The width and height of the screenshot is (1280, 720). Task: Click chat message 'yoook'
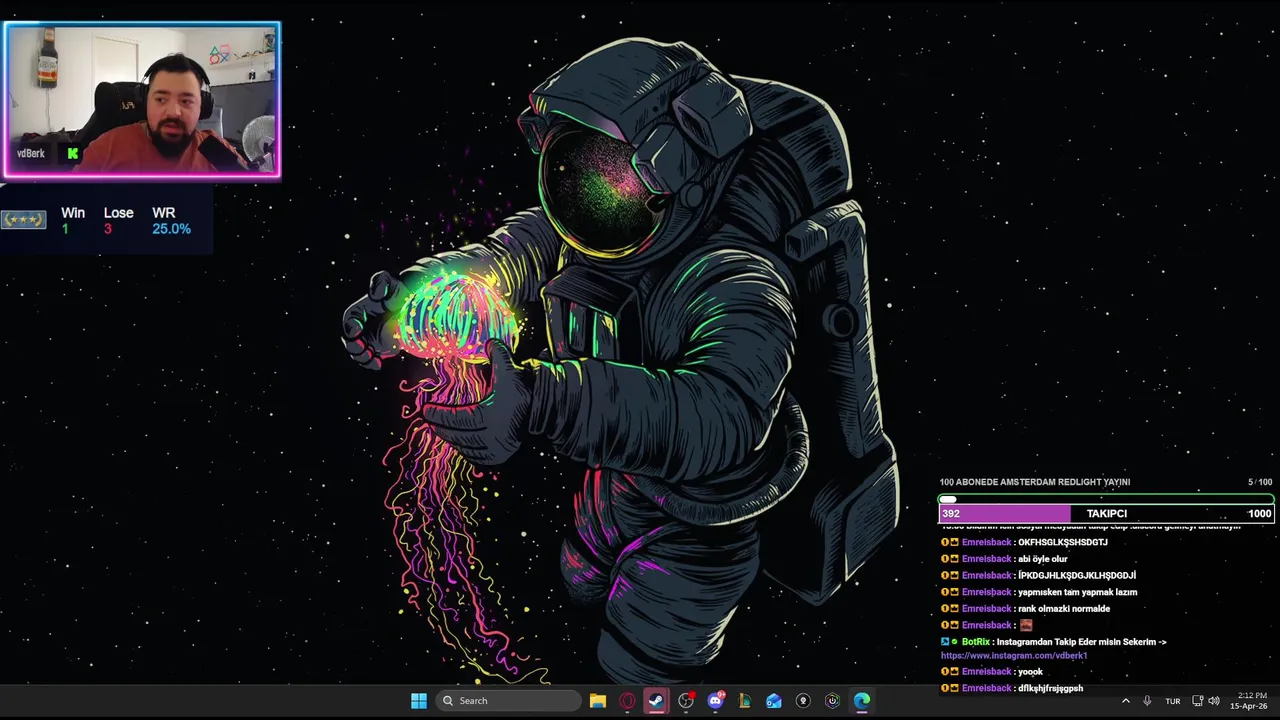(1030, 672)
